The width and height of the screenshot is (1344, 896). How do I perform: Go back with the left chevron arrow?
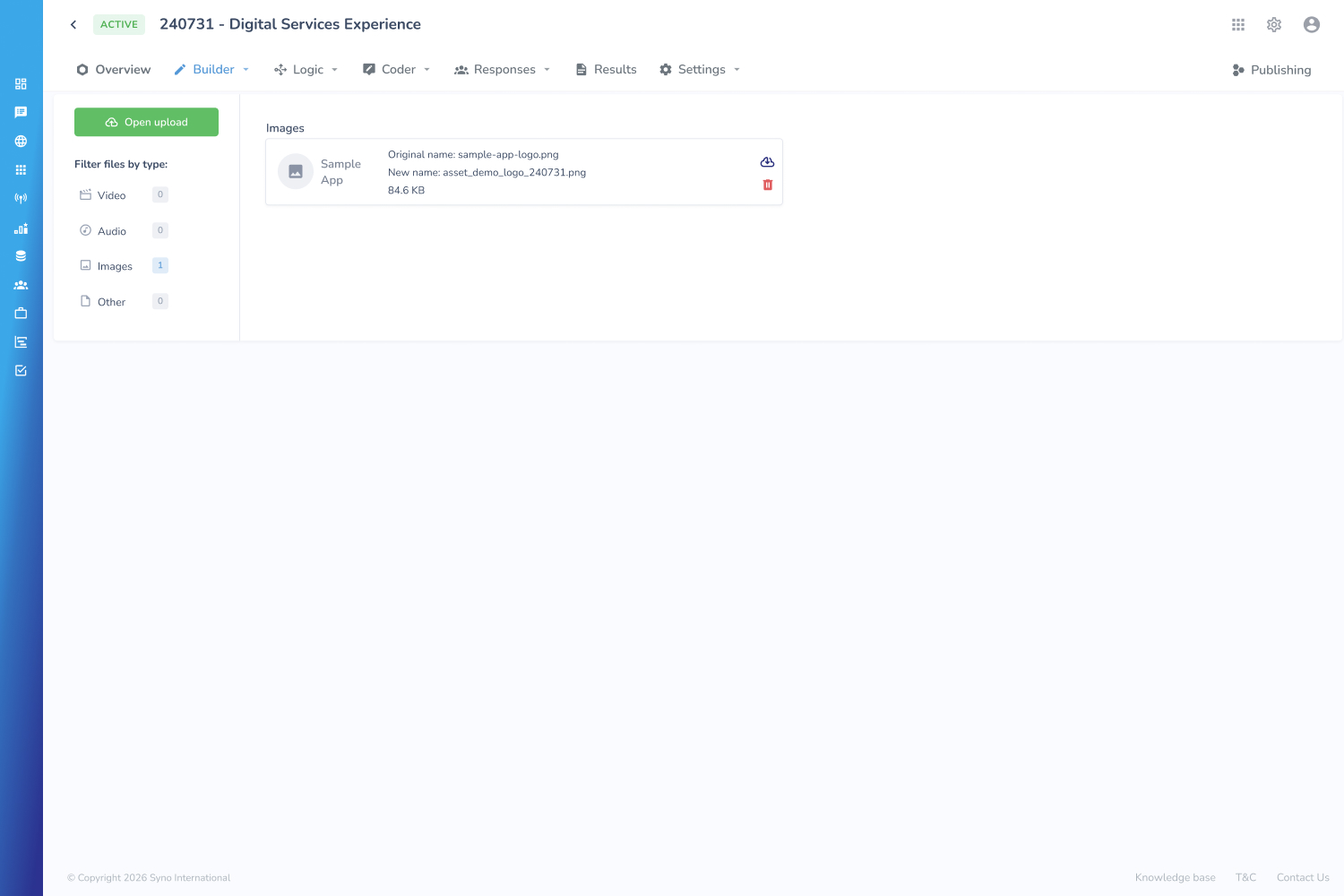click(73, 25)
